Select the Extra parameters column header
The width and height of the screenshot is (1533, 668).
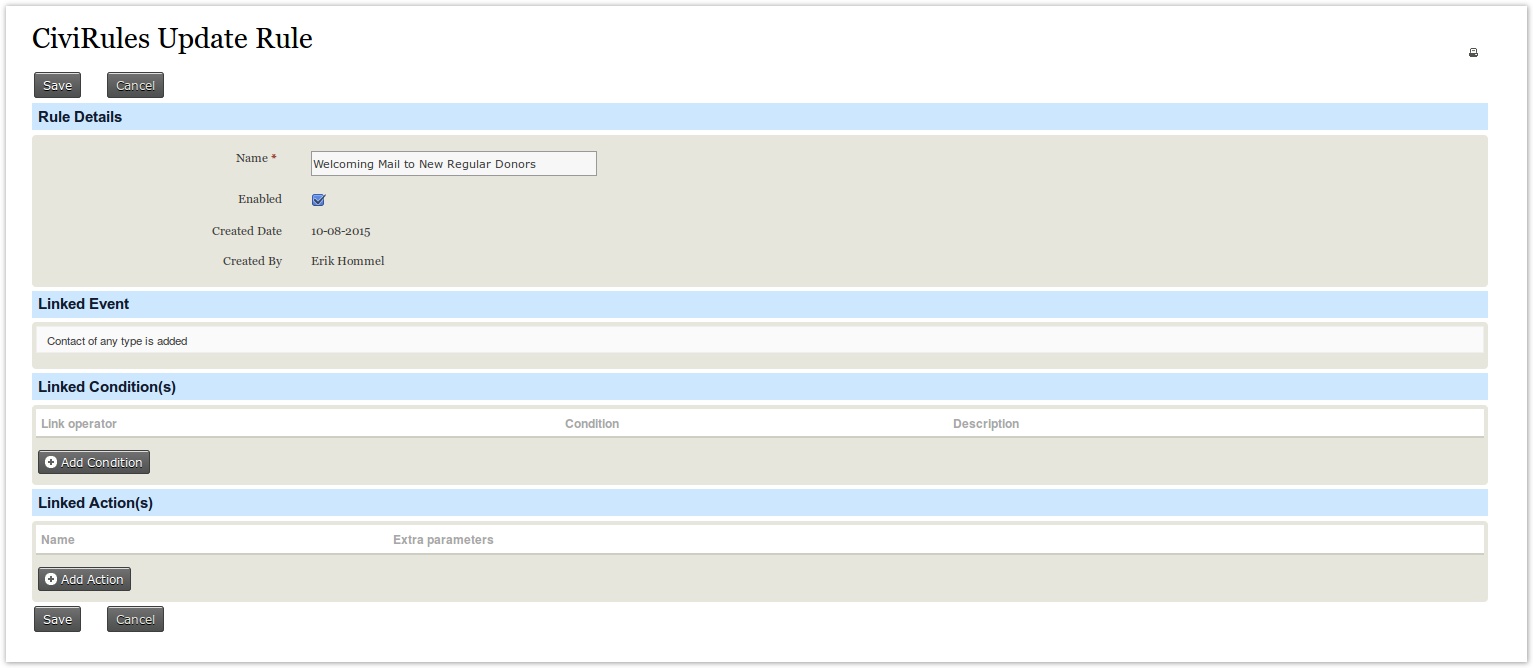(443, 540)
